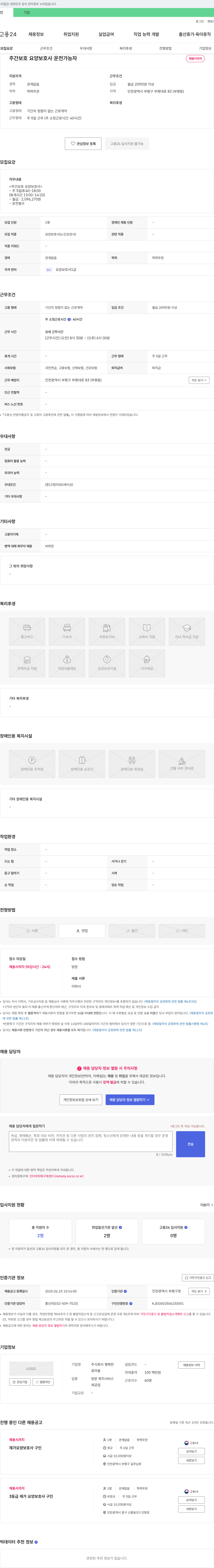214x1568 pixels.
Task: Open the 실업급여 menu
Action: [106, 34]
